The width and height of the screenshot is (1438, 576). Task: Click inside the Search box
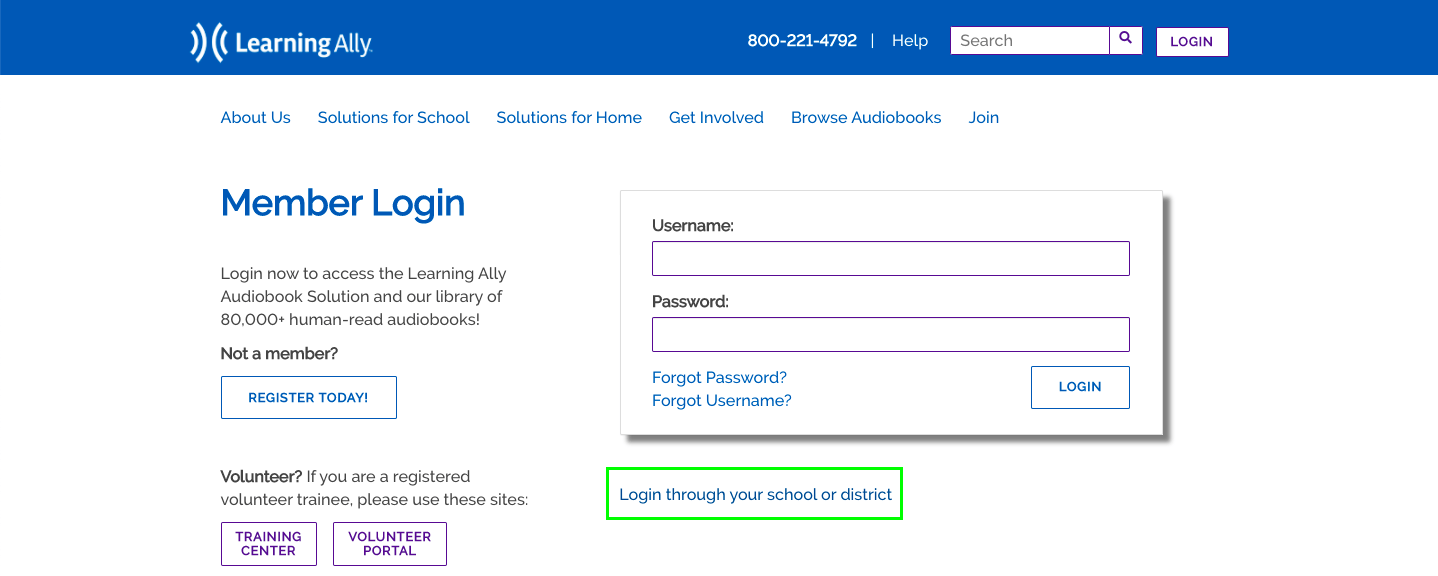point(1030,40)
